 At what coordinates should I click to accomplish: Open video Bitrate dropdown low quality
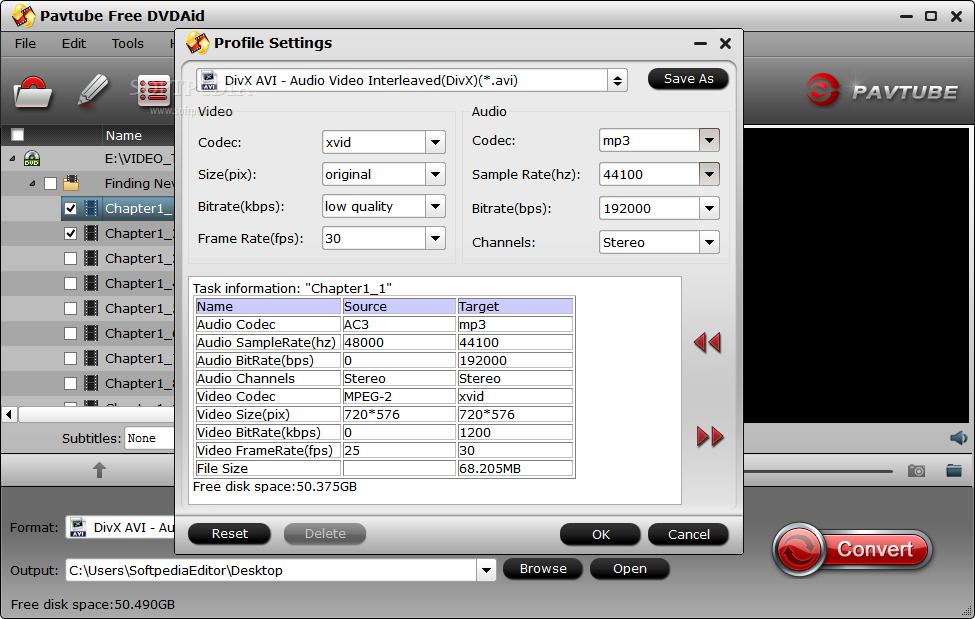(435, 207)
